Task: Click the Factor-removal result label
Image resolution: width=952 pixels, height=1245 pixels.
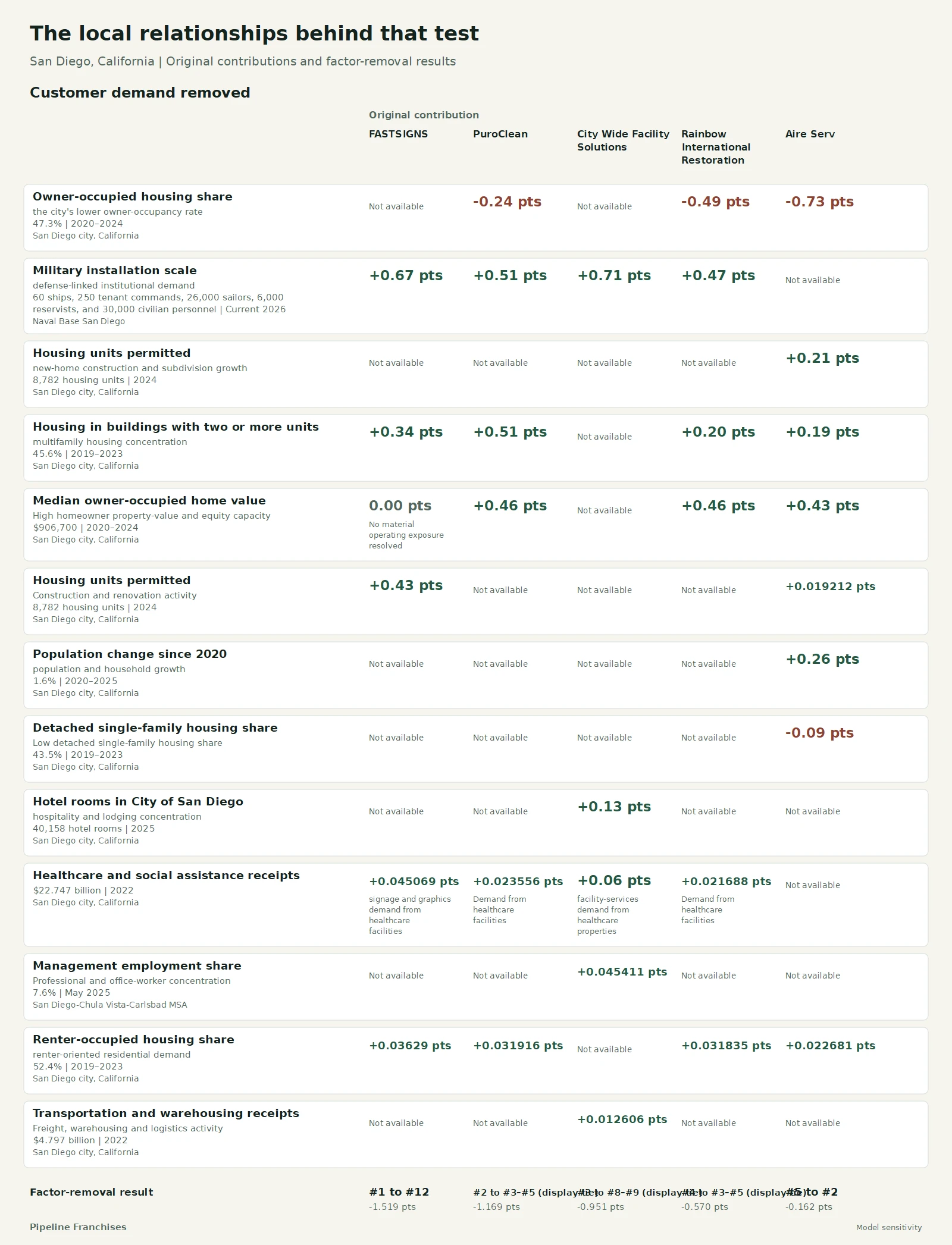Action: [x=92, y=1192]
